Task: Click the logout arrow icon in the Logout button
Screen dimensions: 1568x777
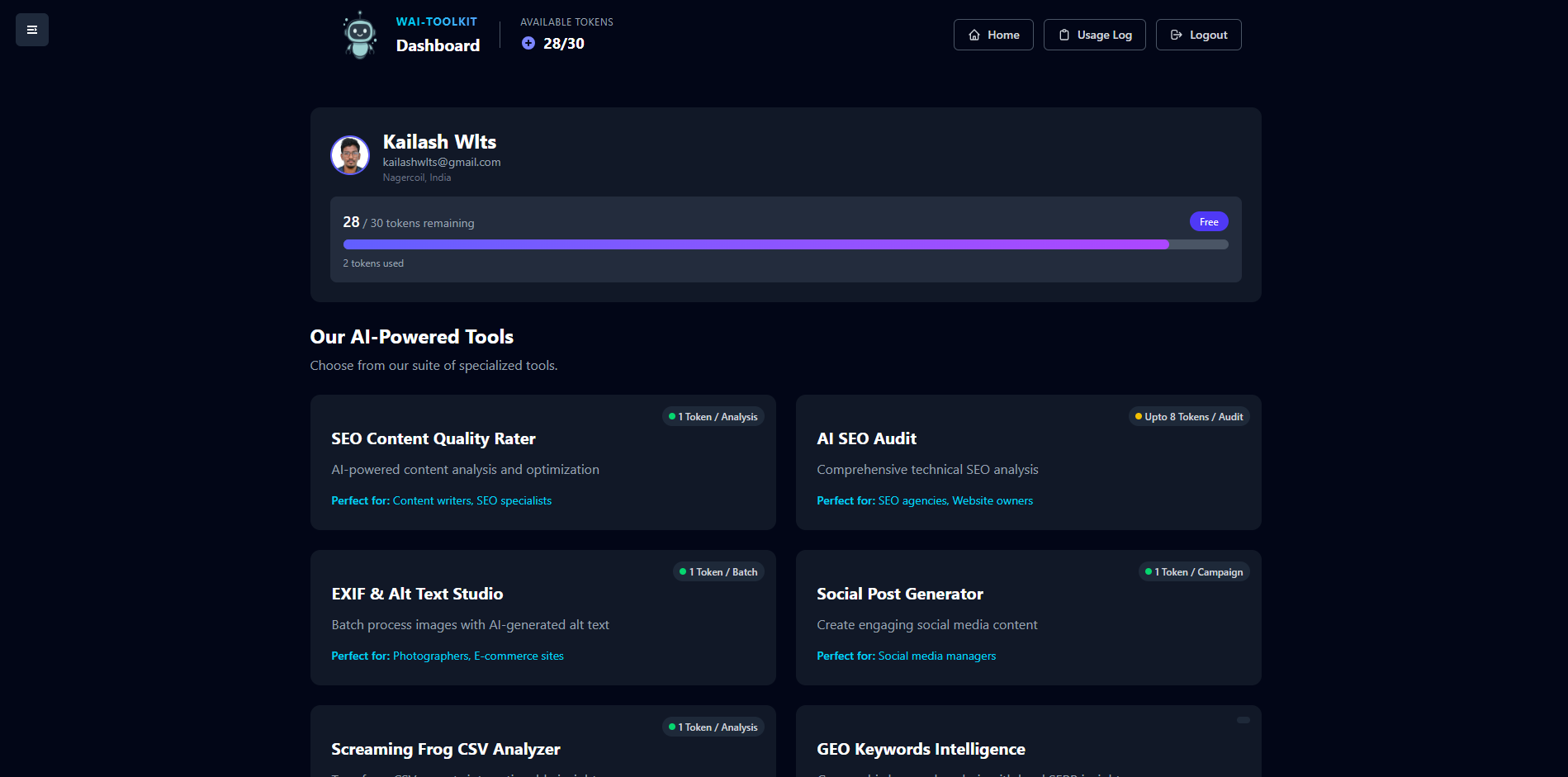Action: click(1176, 35)
